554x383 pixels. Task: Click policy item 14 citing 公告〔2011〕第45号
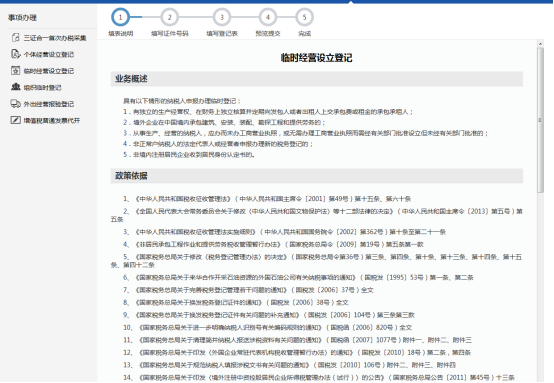[319, 378]
